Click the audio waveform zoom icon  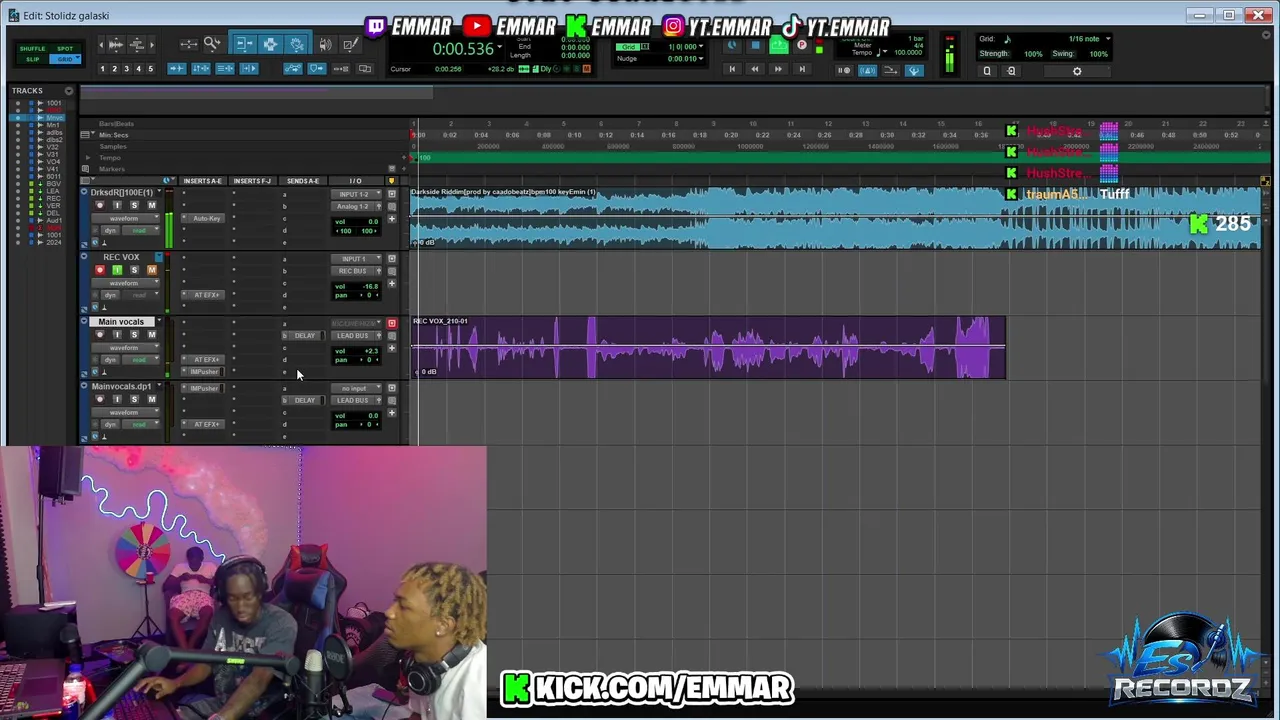(x=115, y=44)
